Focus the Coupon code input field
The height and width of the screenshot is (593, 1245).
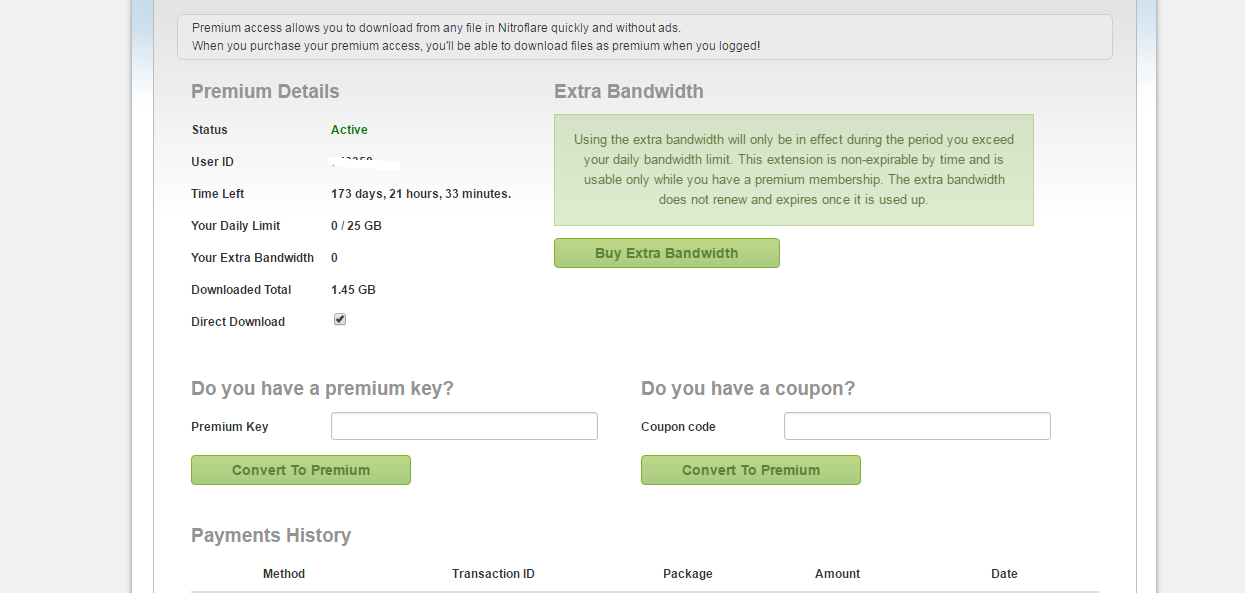pyautogui.click(x=917, y=426)
